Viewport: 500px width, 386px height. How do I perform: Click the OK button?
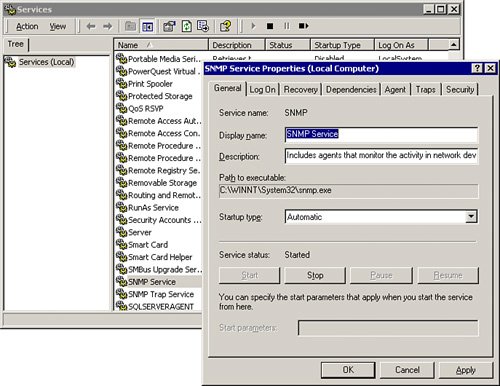pyautogui.click(x=348, y=370)
